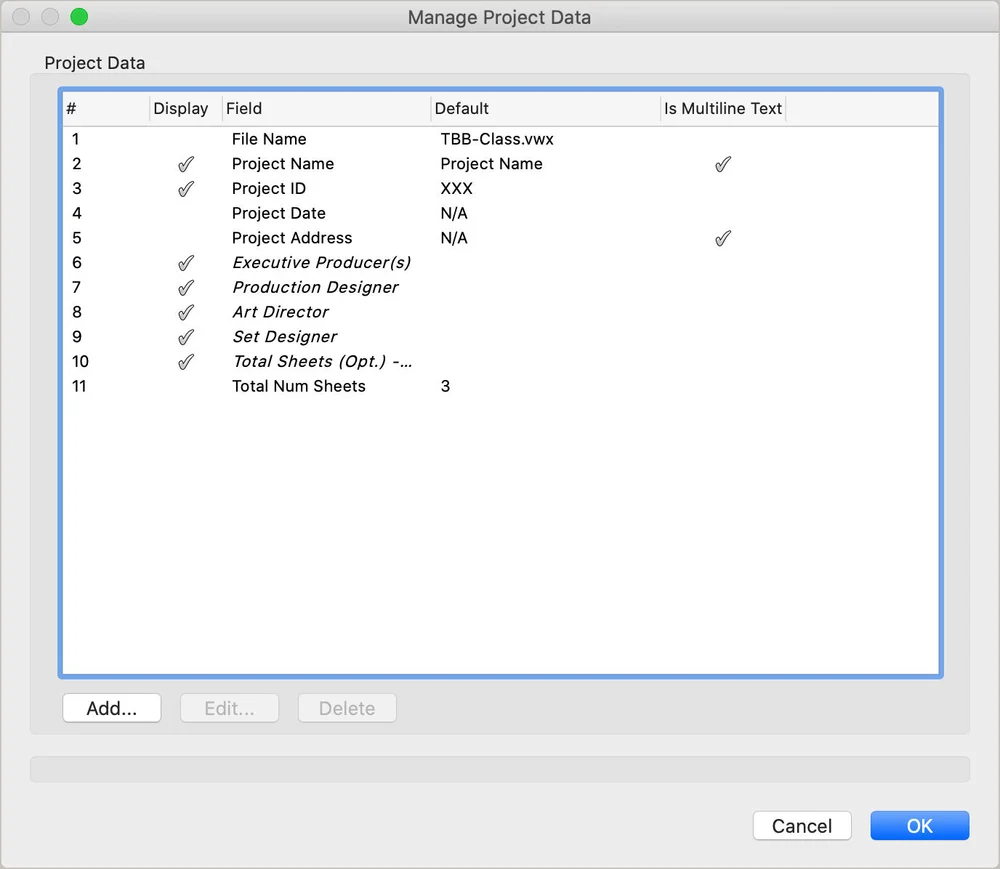Confirm changes with the OK button
Viewport: 1000px width, 869px height.
pos(919,825)
